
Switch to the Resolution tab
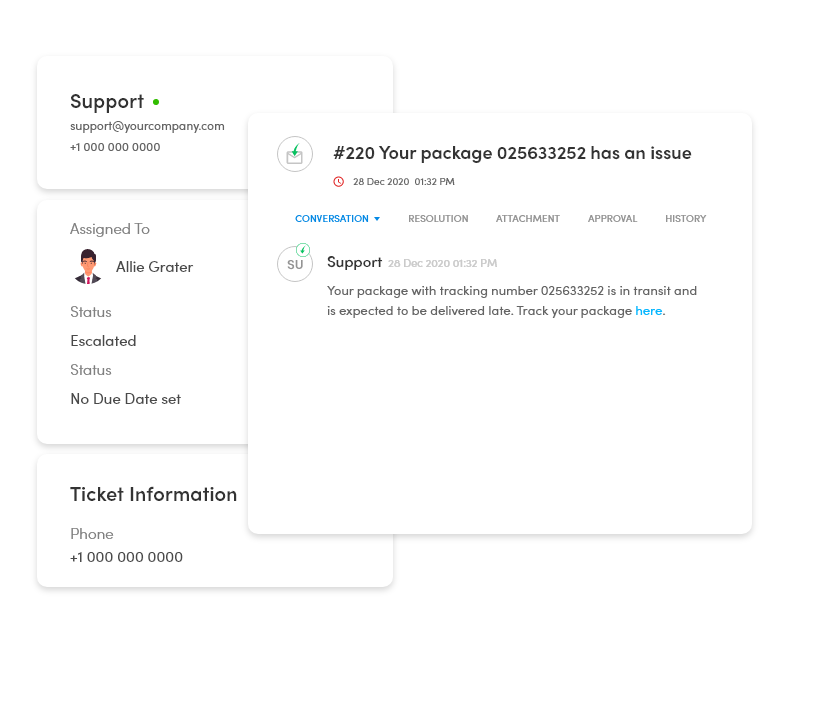click(438, 219)
